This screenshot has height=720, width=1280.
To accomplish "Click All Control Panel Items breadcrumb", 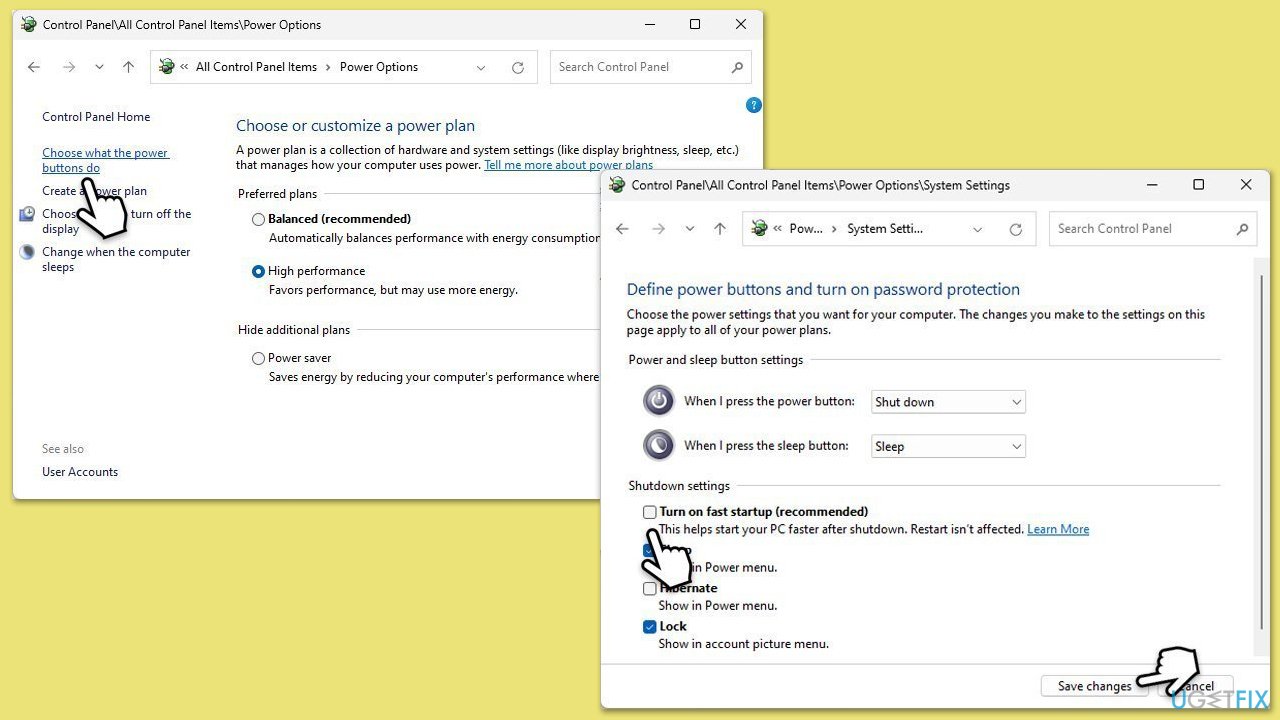I will pyautogui.click(x=256, y=67).
